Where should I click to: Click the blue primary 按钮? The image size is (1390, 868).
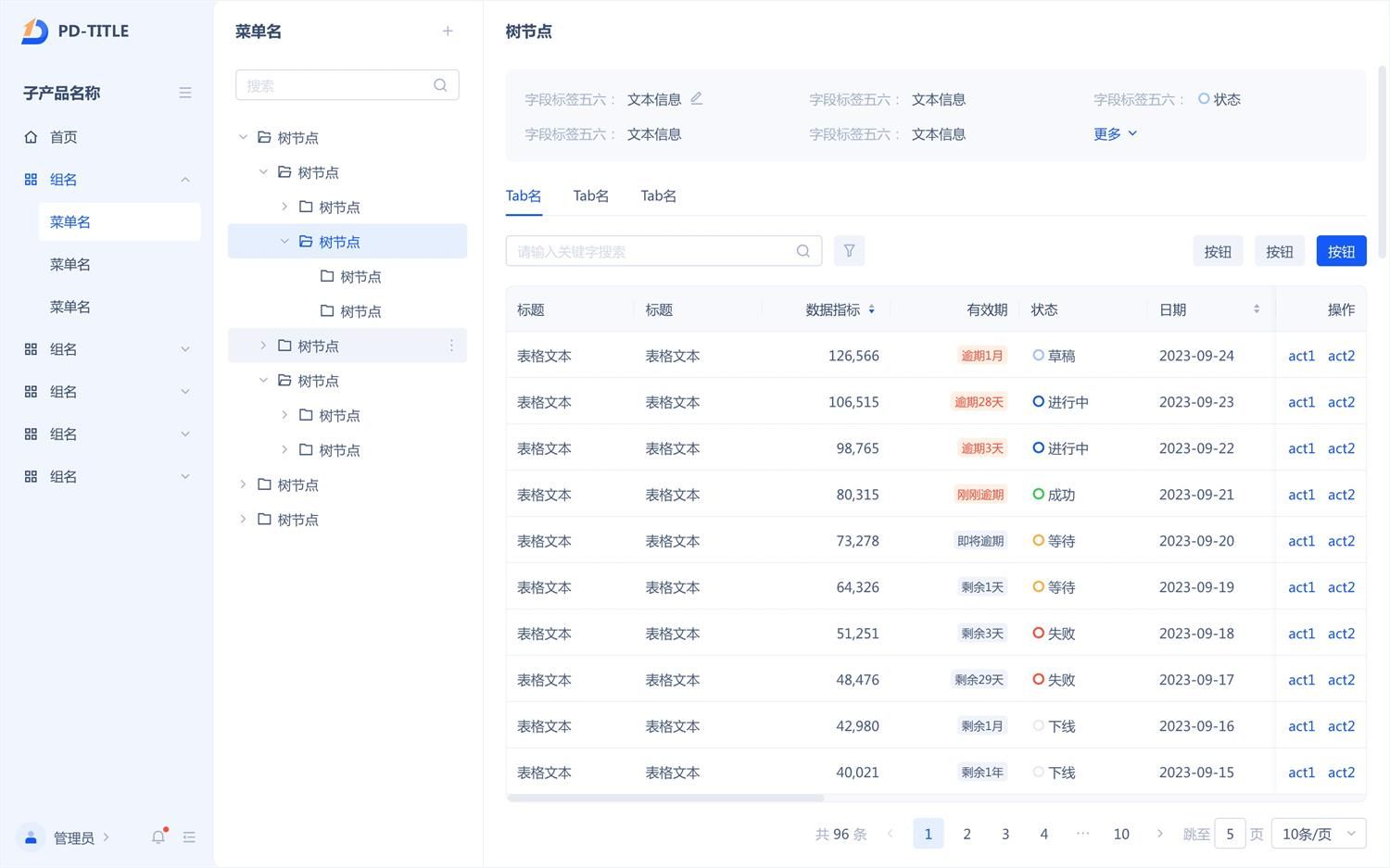pyautogui.click(x=1341, y=251)
